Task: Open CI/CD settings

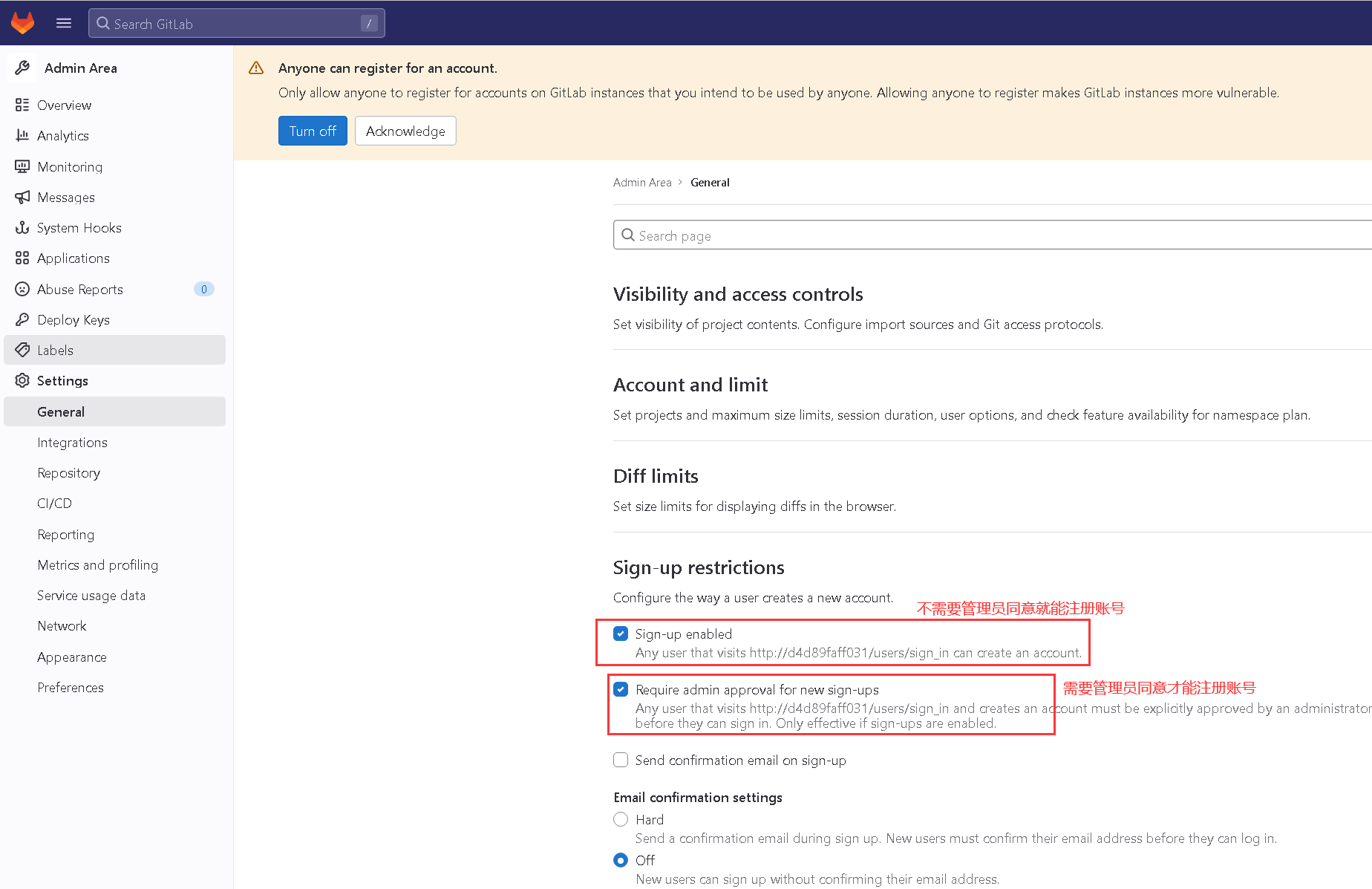Action: tap(115, 503)
